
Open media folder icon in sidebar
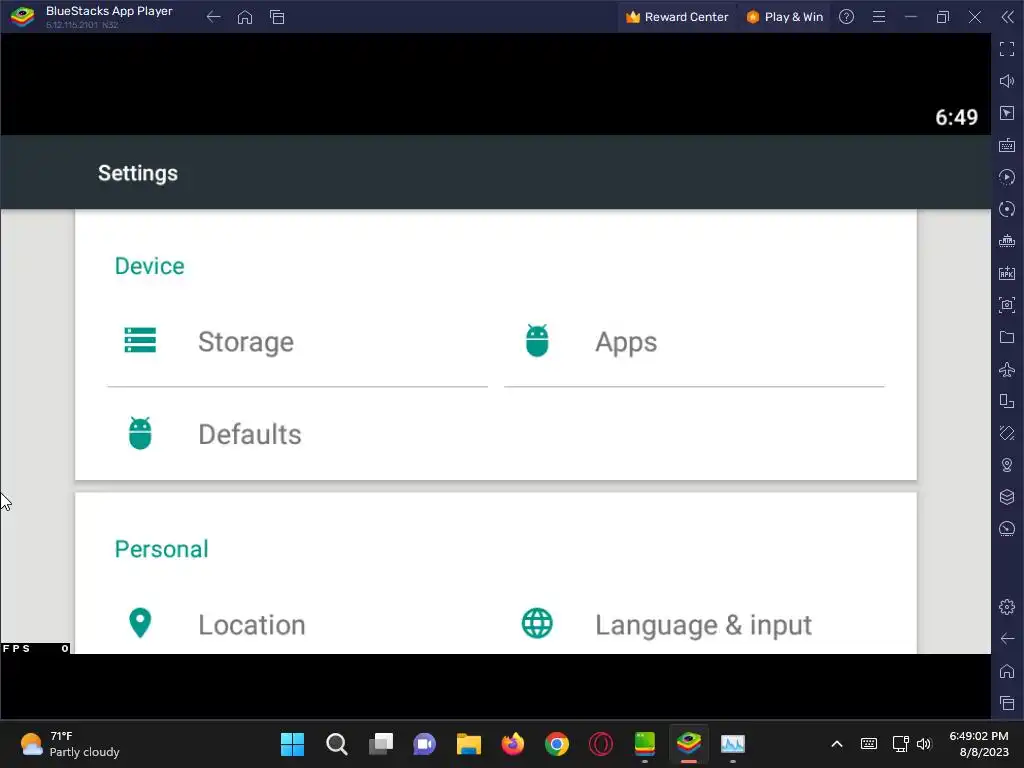click(1007, 337)
